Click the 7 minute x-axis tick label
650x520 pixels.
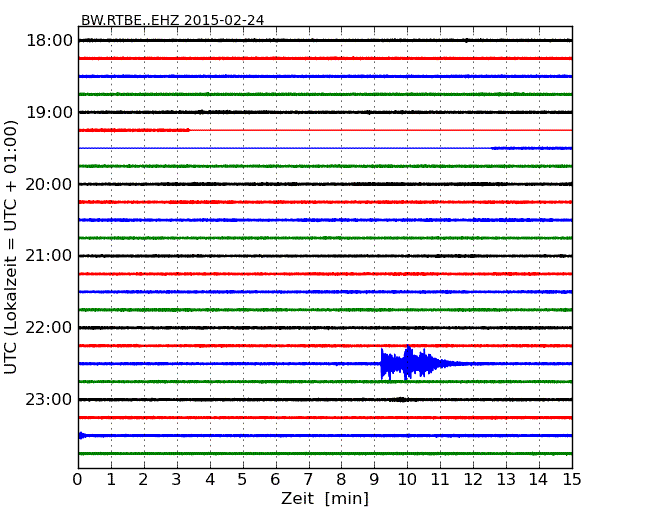[x=308, y=479]
